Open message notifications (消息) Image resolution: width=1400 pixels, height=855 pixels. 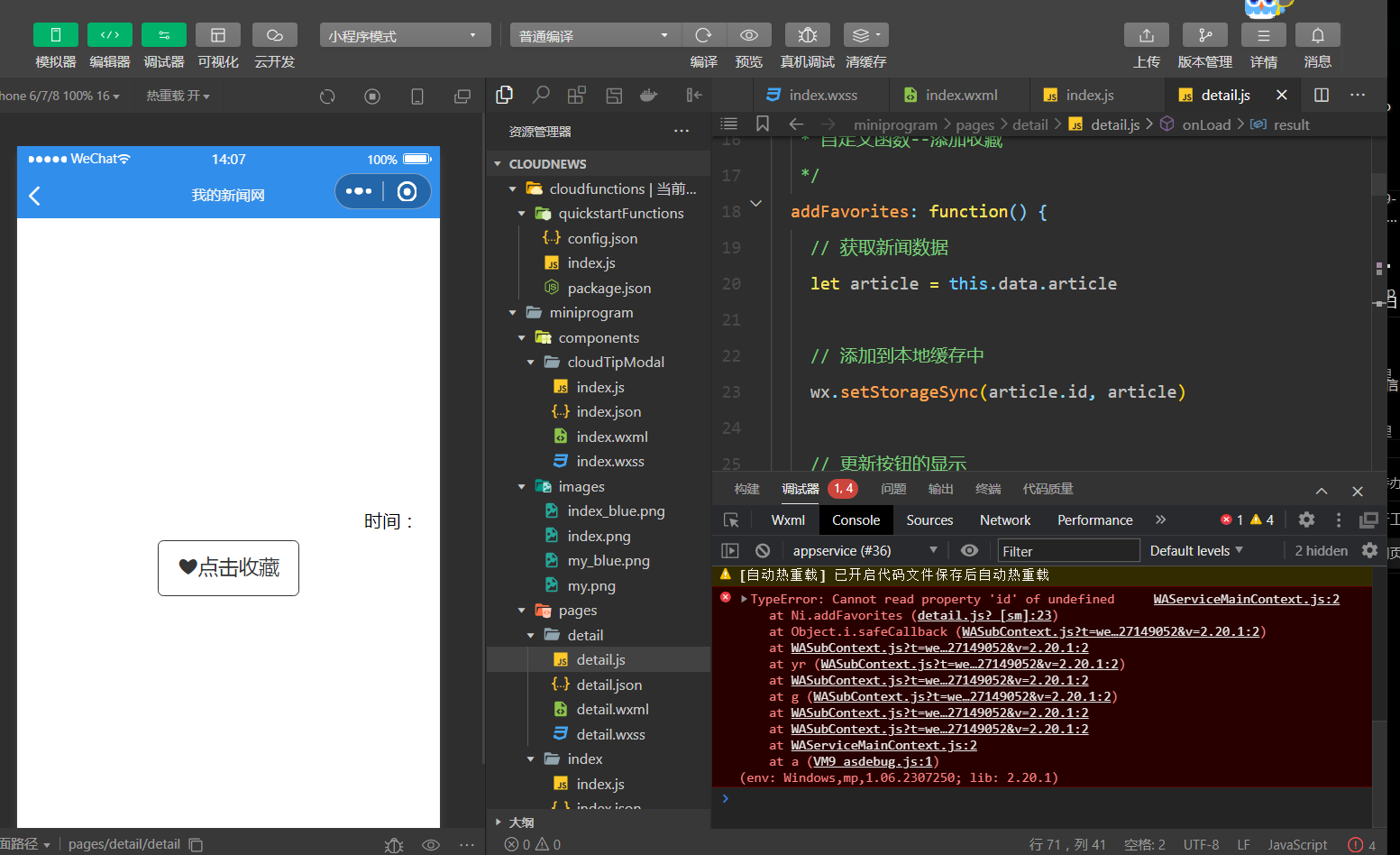click(1318, 35)
